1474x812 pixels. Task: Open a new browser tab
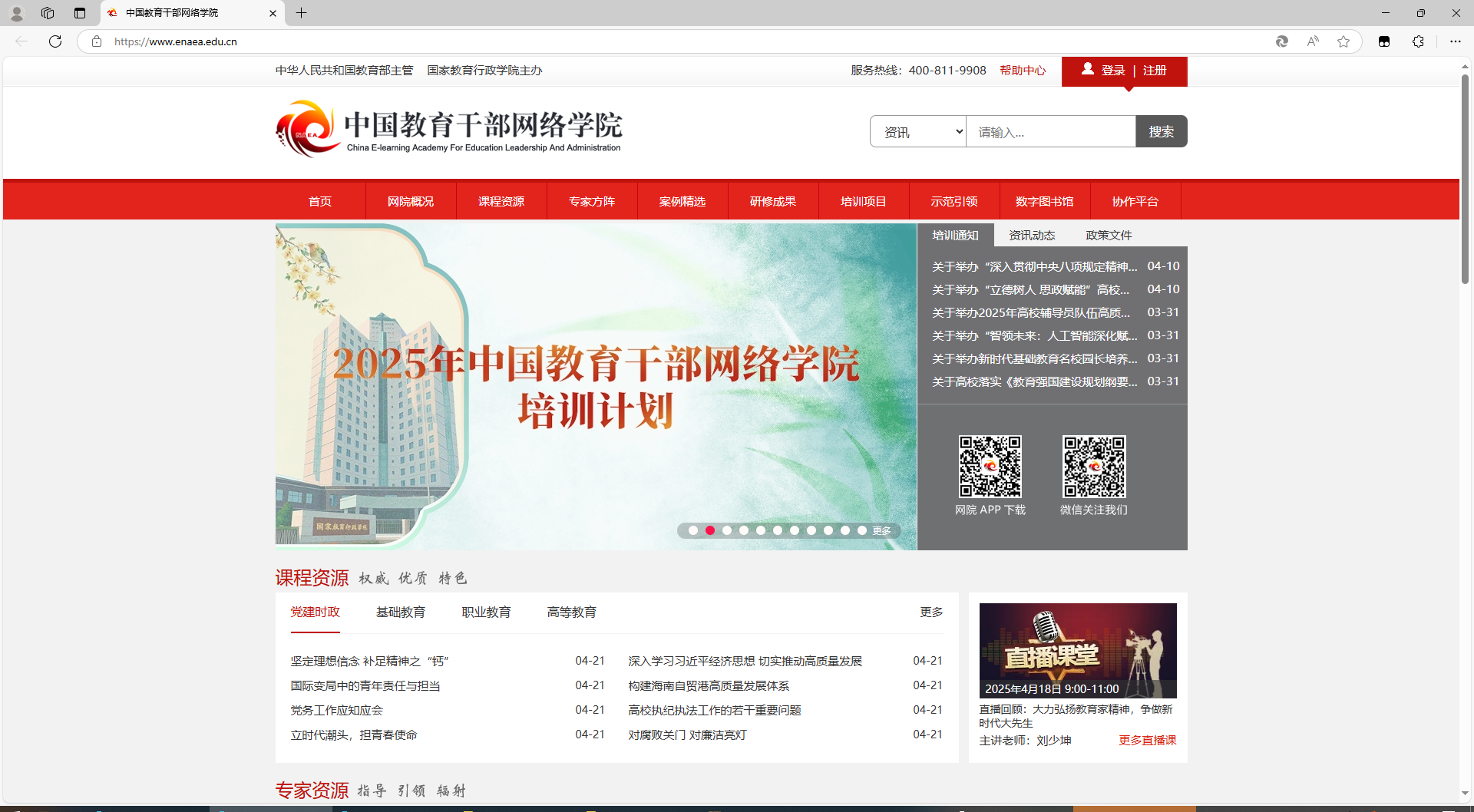301,13
